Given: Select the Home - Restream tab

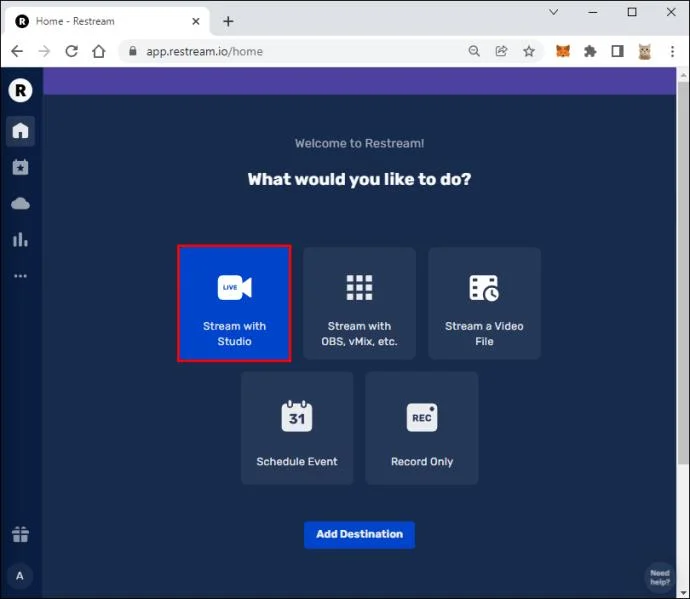Looking at the screenshot, I should pos(107,21).
